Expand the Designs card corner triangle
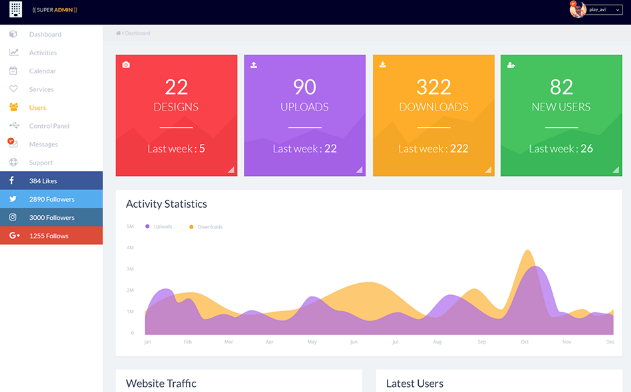The width and height of the screenshot is (631, 392). coord(231,170)
